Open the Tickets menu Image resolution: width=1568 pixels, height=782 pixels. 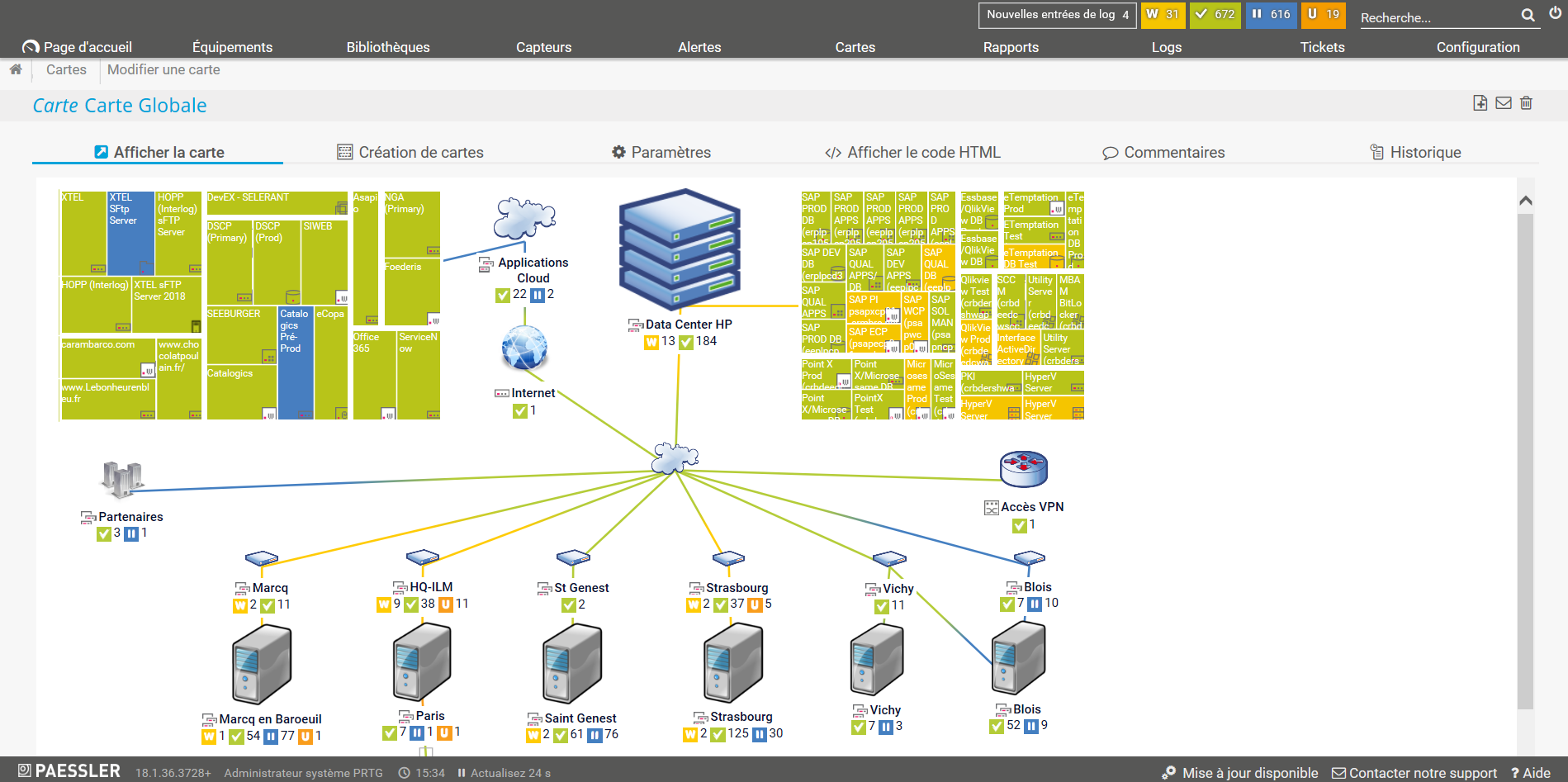tap(1322, 47)
